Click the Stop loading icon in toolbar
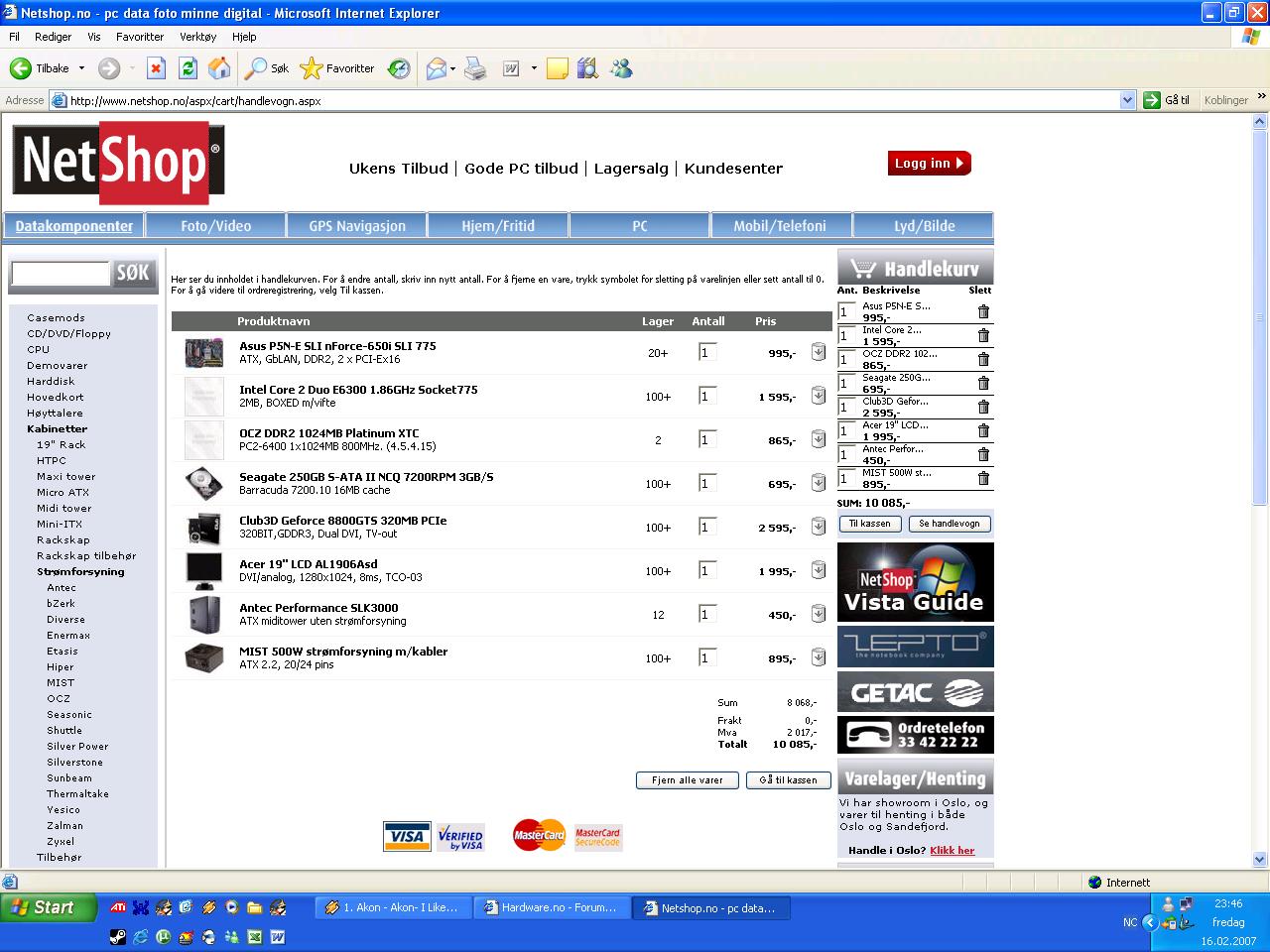This screenshot has width=1270, height=952. tap(156, 68)
